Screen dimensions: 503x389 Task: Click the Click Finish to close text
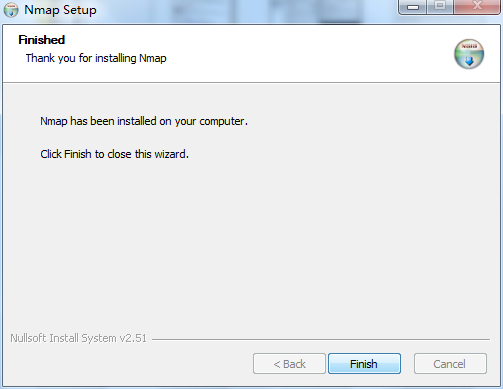pyautogui.click(x=114, y=154)
